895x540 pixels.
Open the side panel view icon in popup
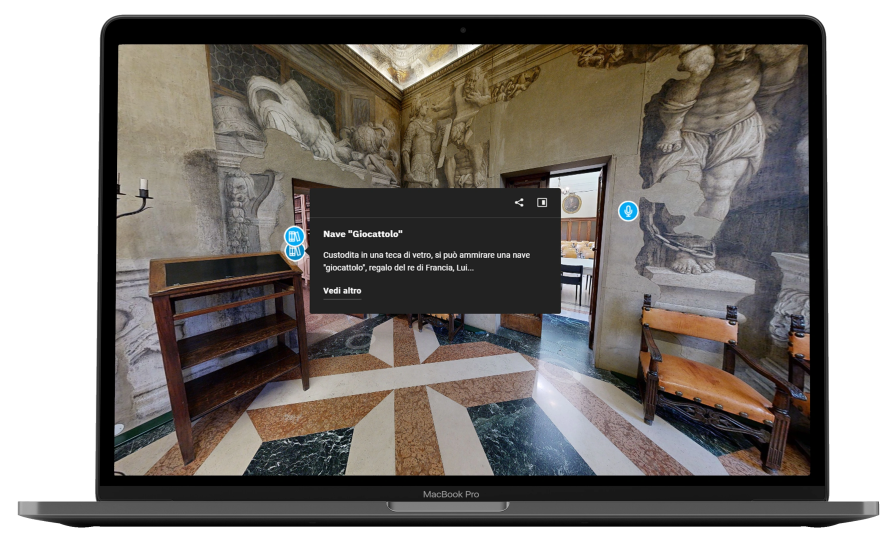[542, 203]
